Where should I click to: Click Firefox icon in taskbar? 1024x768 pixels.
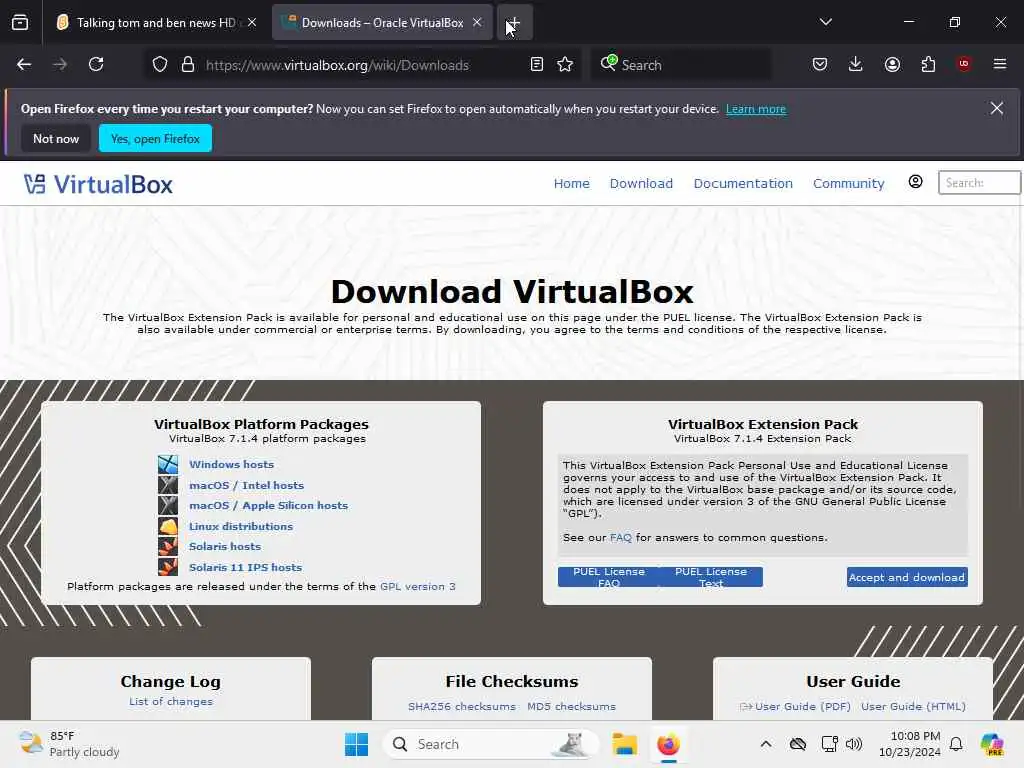[x=668, y=744]
